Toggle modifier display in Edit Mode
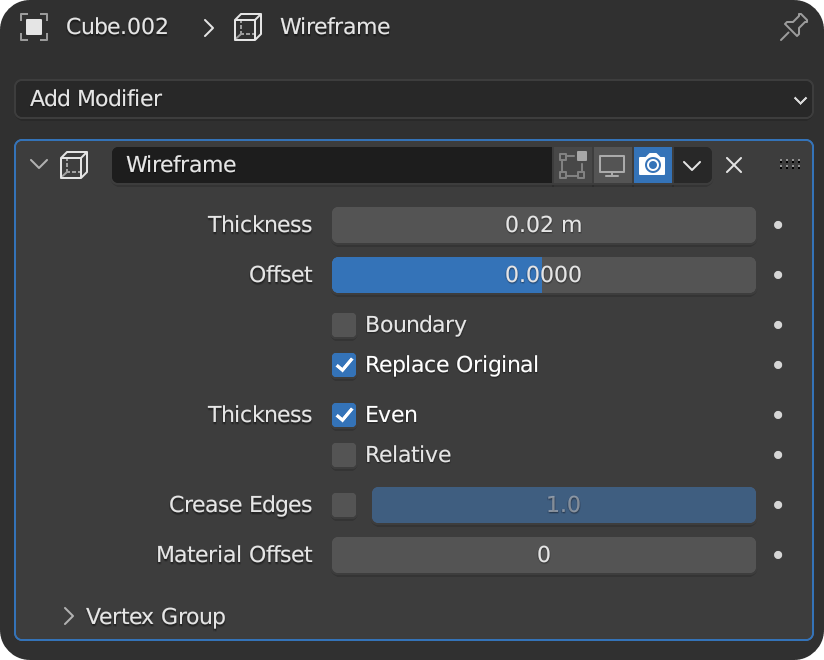This screenshot has height=660, width=824. 573,165
